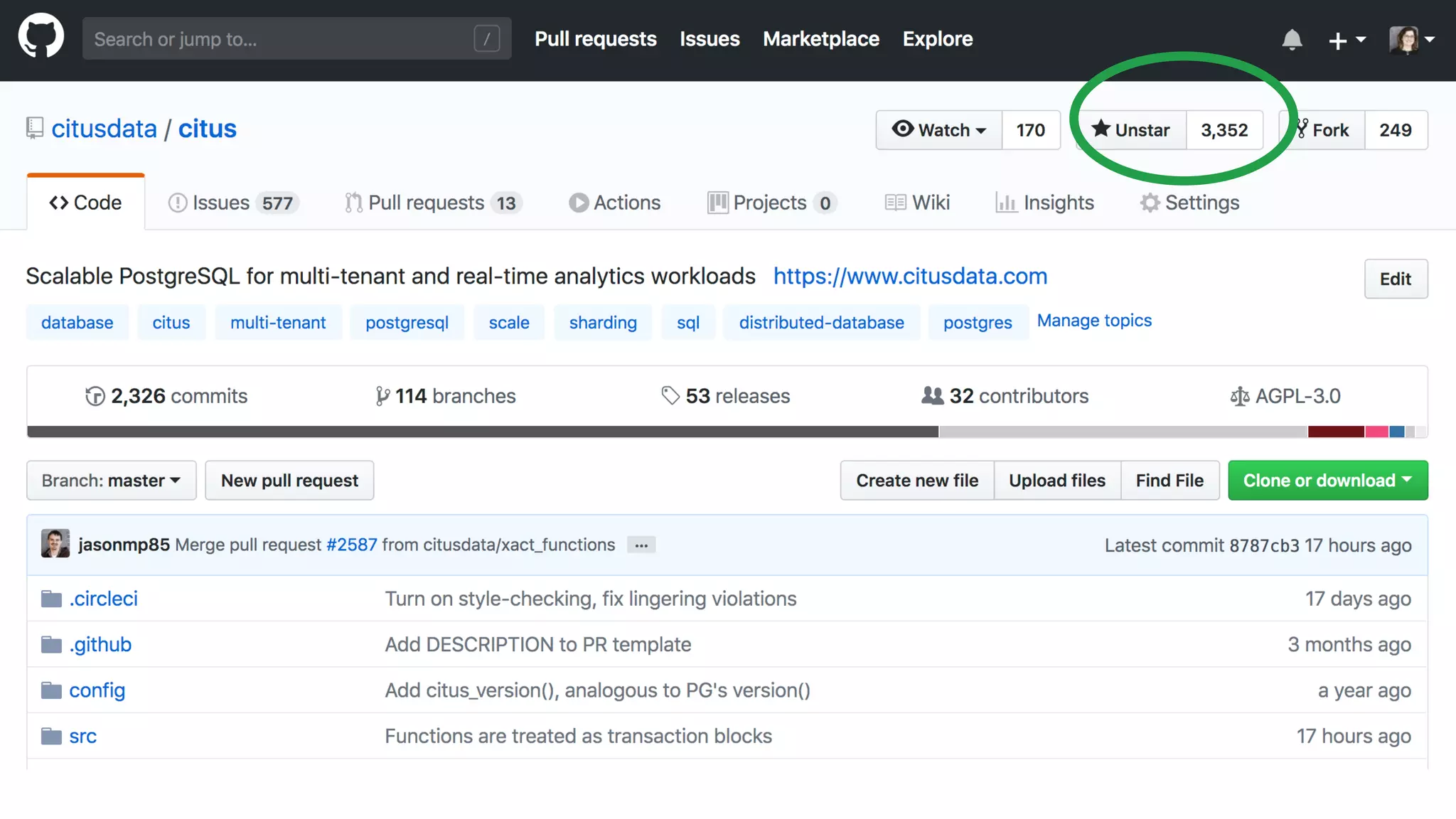1456x819 pixels.
Task: Click the New pull request button
Action: pos(289,481)
